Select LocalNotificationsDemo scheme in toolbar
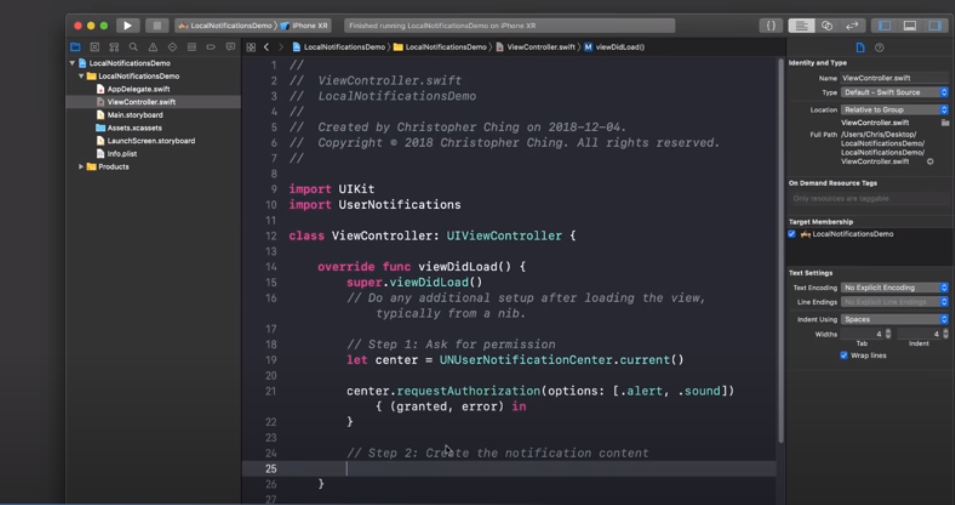 click(x=225, y=26)
